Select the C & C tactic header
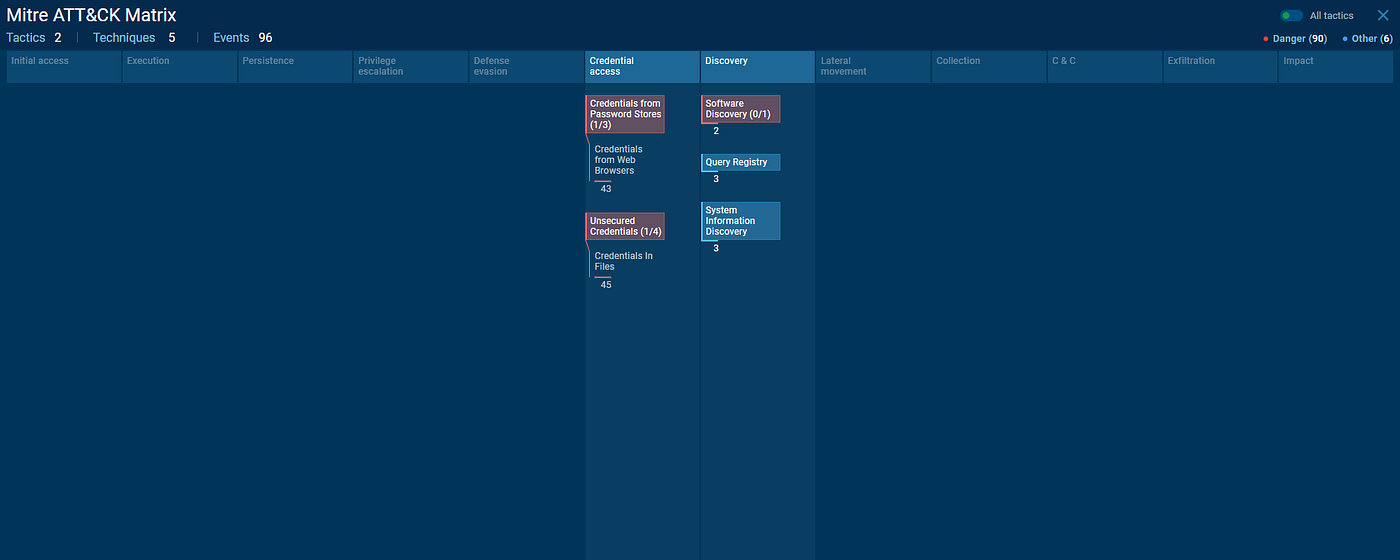 pos(1104,67)
